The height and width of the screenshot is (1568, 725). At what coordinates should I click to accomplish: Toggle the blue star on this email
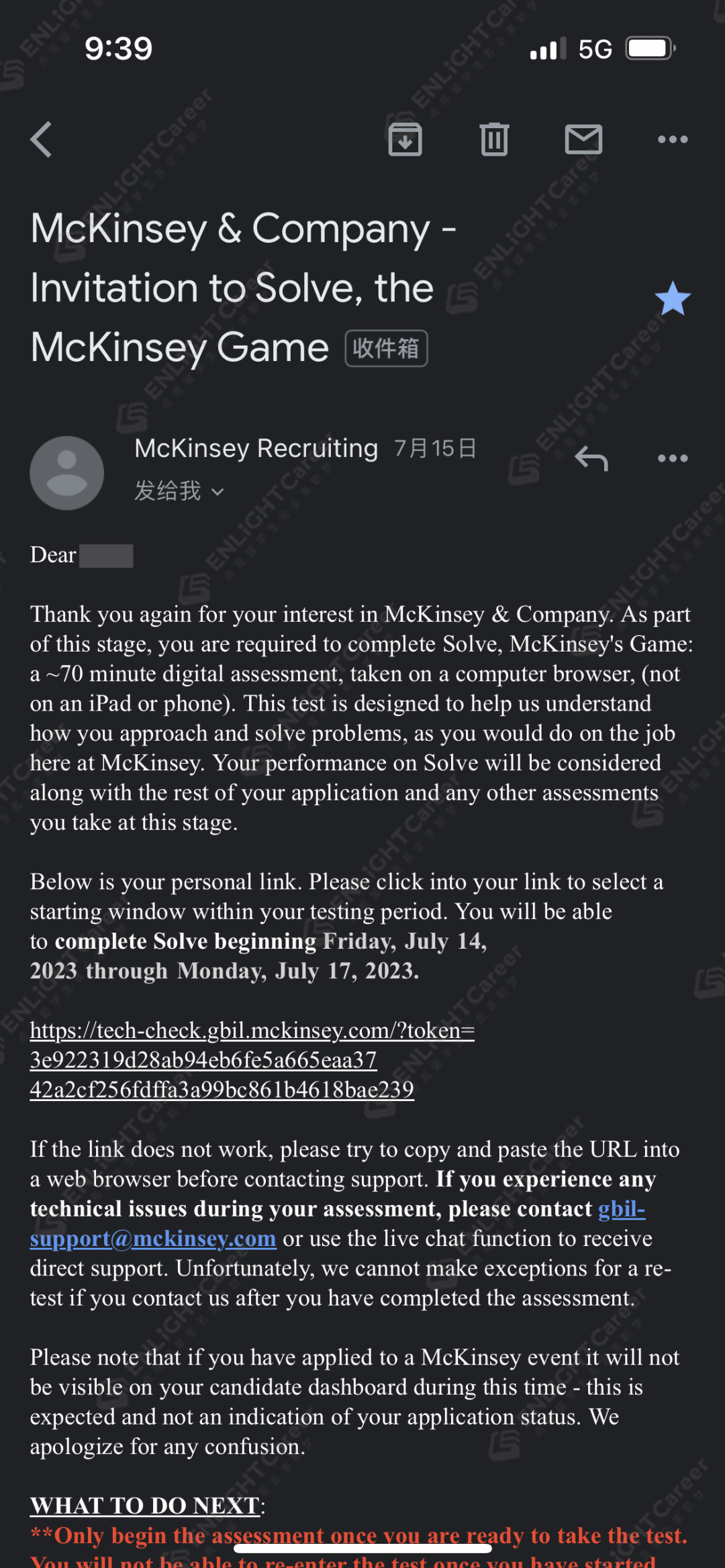[x=673, y=299]
